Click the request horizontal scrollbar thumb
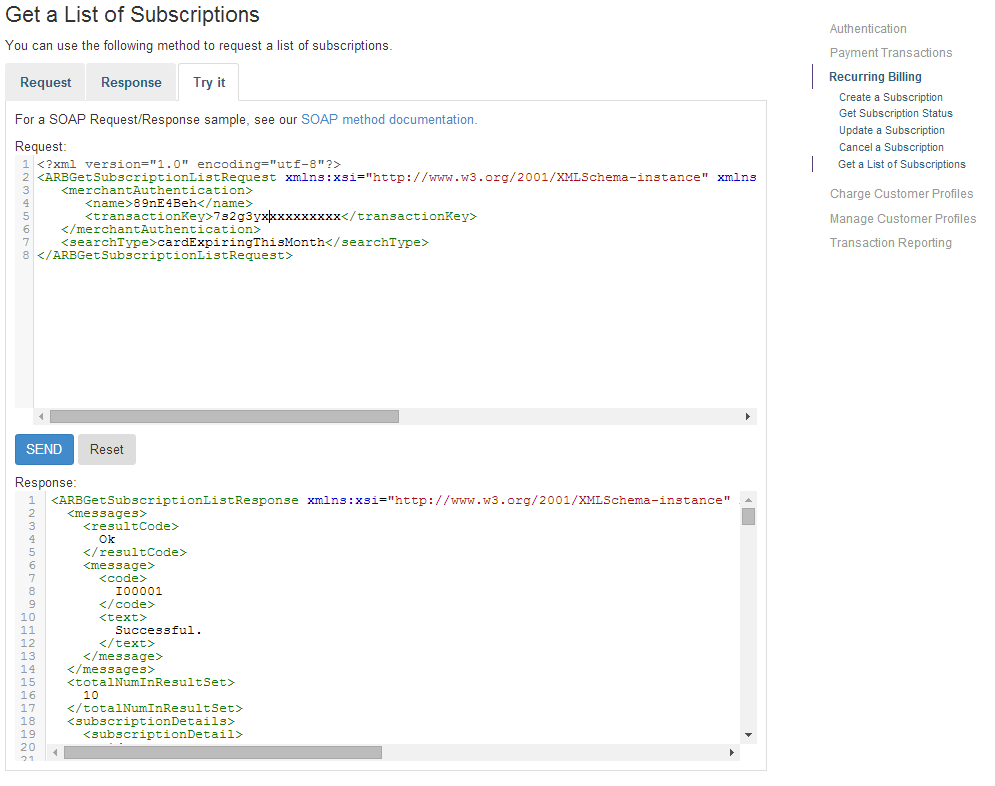The image size is (995, 786). [224, 417]
